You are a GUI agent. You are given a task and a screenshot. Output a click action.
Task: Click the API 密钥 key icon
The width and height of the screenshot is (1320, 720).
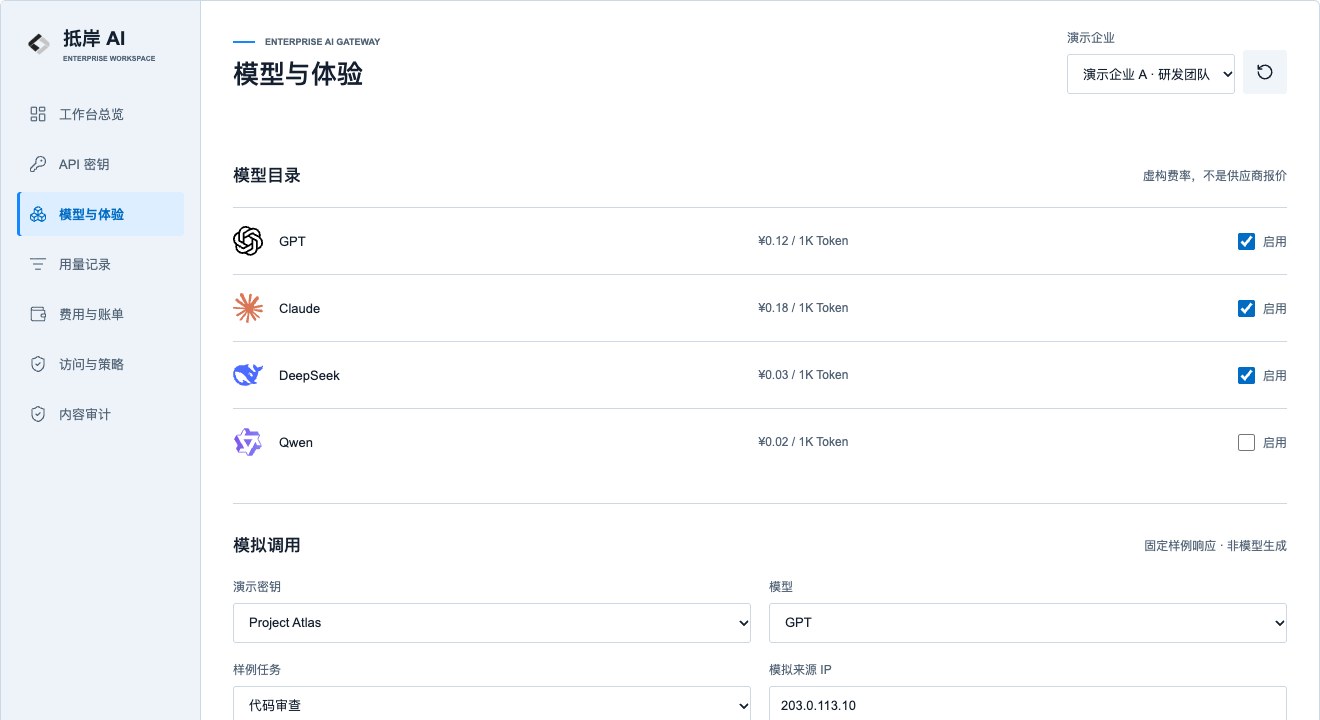tap(38, 164)
